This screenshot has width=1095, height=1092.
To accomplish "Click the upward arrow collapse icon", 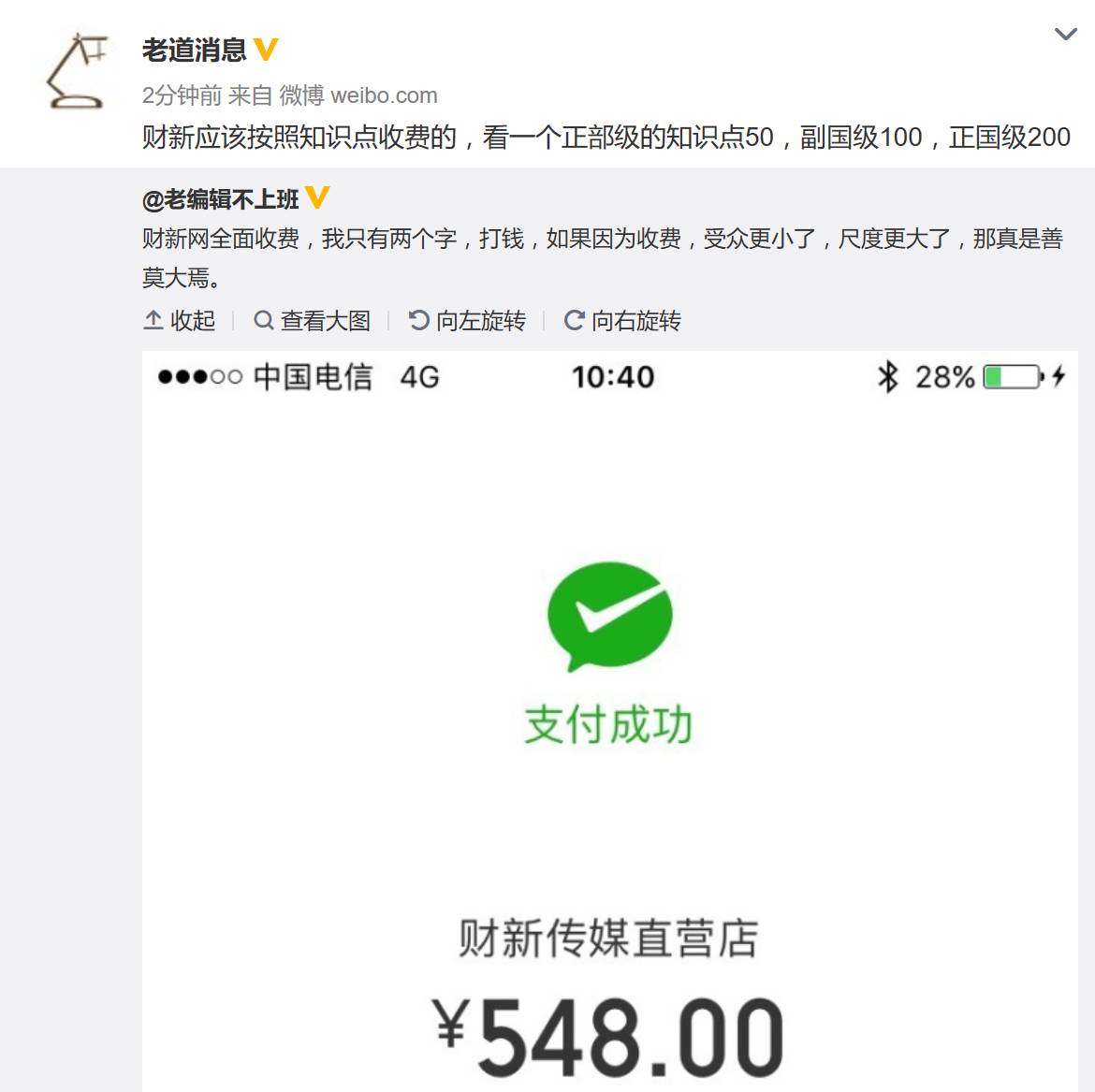I will point(153,320).
